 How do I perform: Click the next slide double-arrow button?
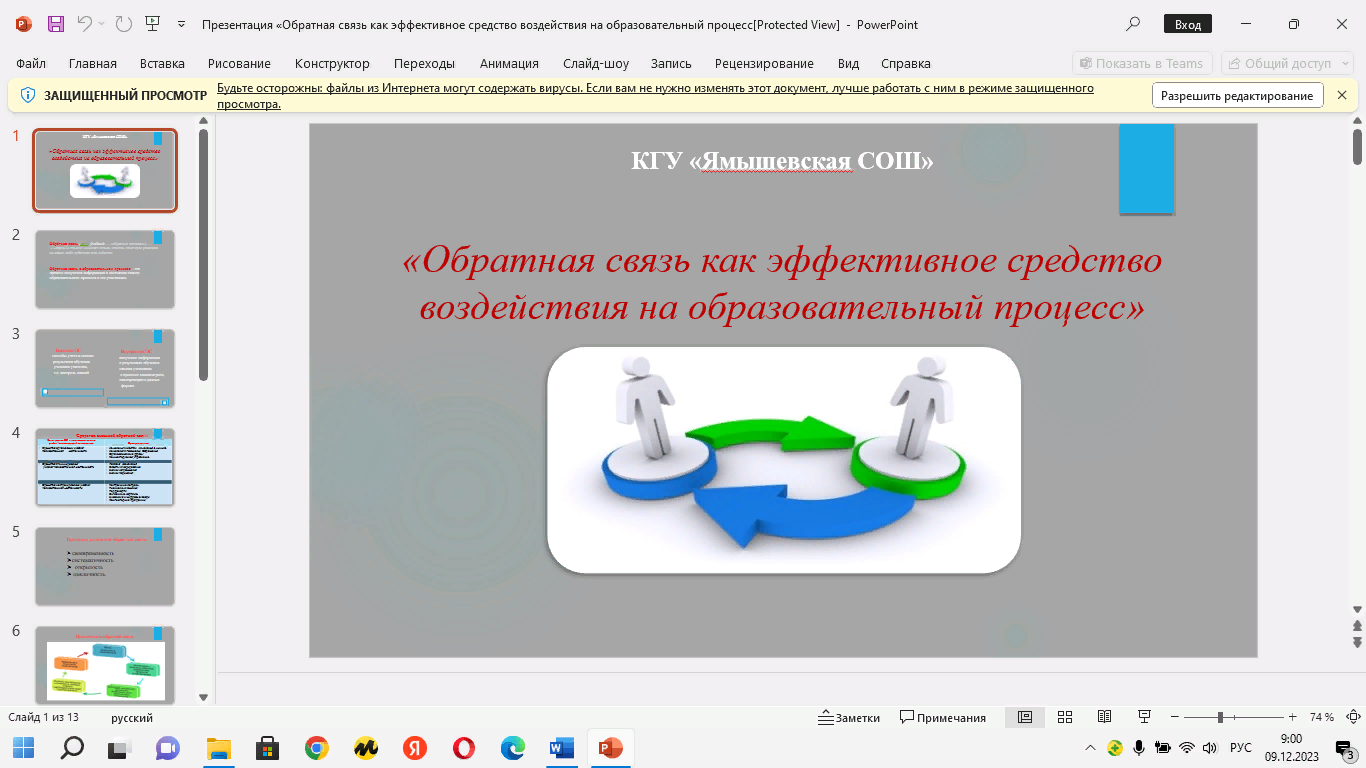point(1357,643)
